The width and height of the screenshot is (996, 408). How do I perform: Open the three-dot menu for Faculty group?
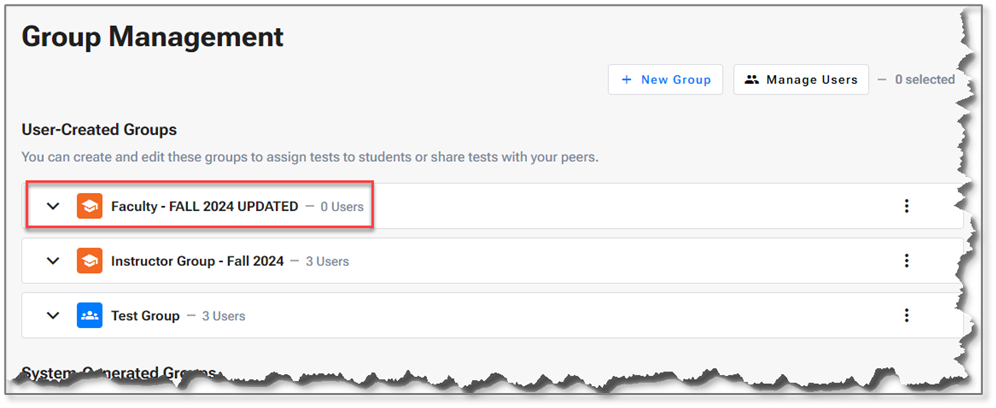906,206
